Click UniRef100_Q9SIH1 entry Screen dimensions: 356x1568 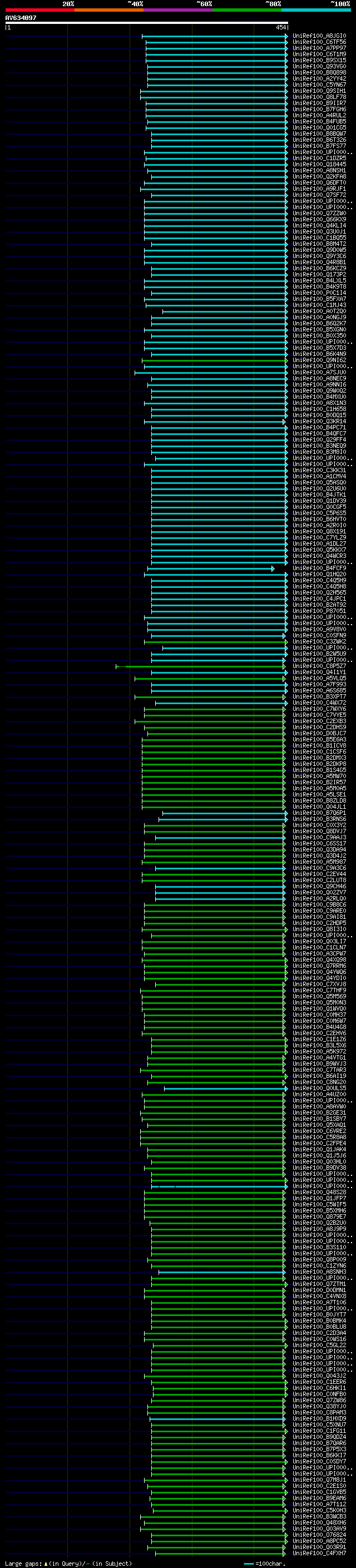(319, 91)
